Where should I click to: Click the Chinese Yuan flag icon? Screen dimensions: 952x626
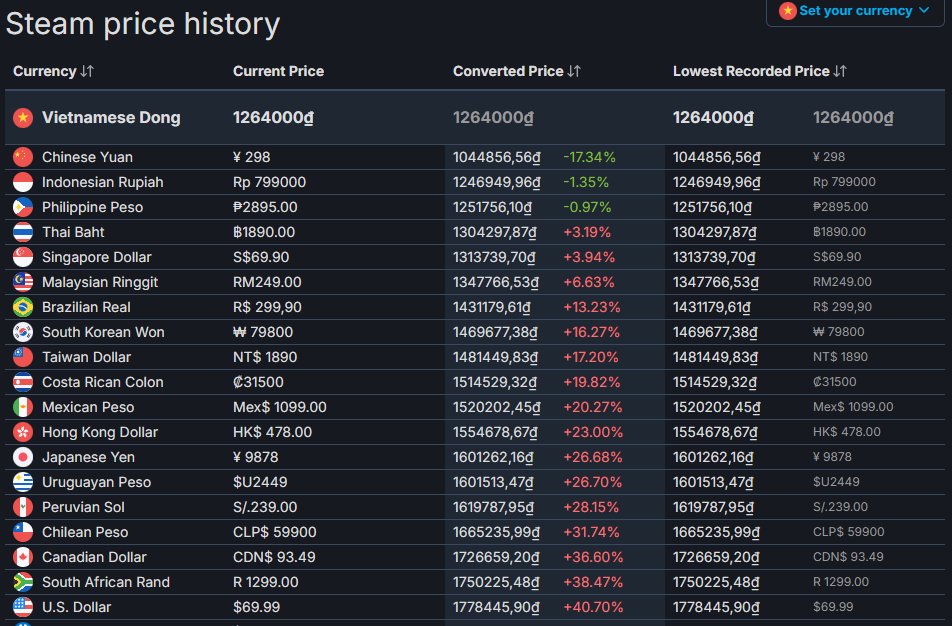(23, 157)
